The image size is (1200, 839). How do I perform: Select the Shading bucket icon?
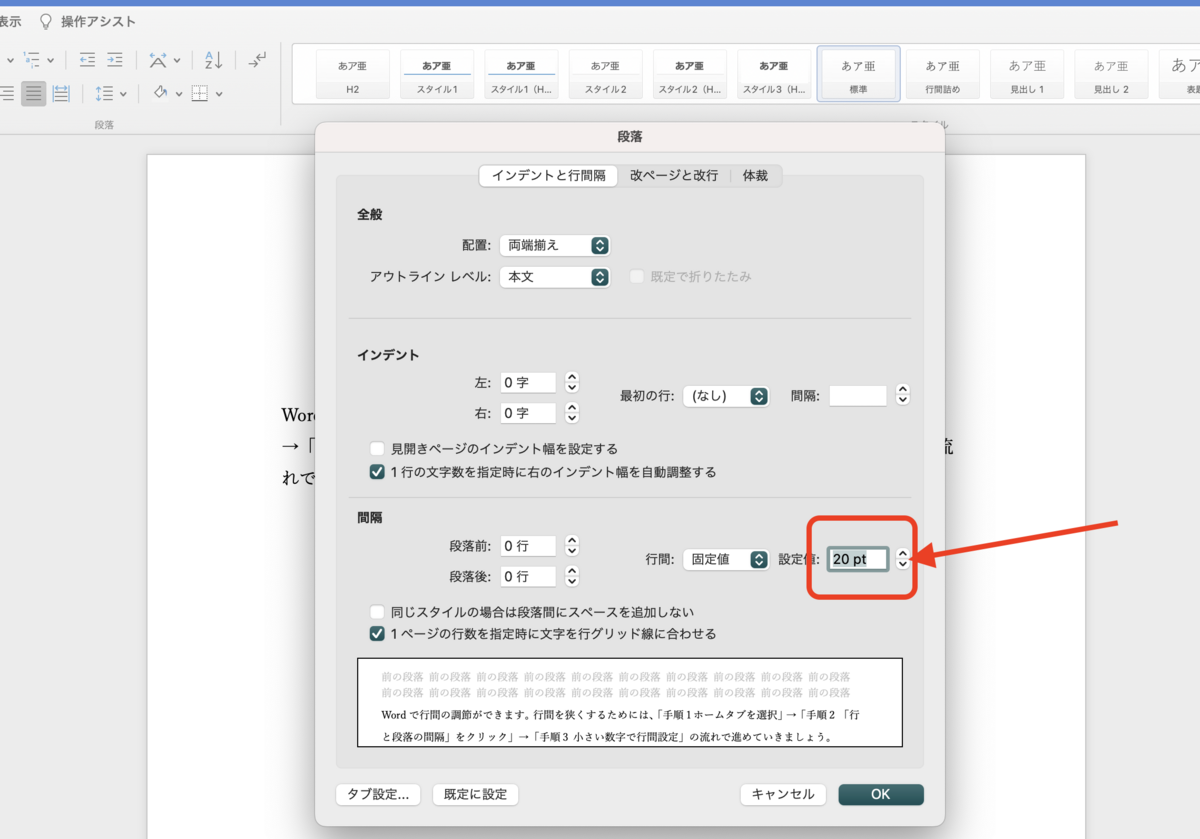pyautogui.click(x=160, y=93)
